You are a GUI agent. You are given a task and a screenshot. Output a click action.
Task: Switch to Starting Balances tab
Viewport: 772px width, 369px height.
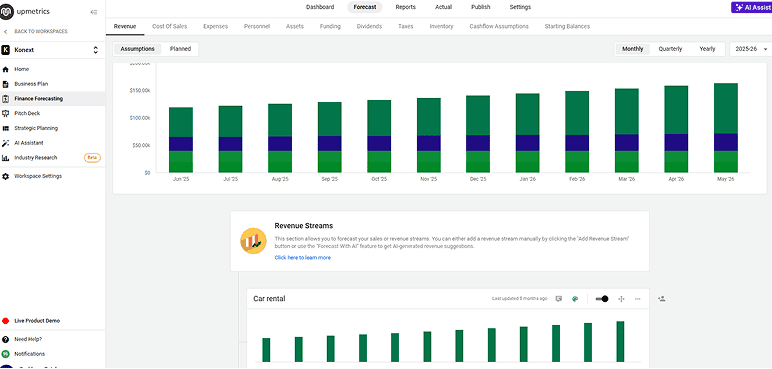click(567, 27)
